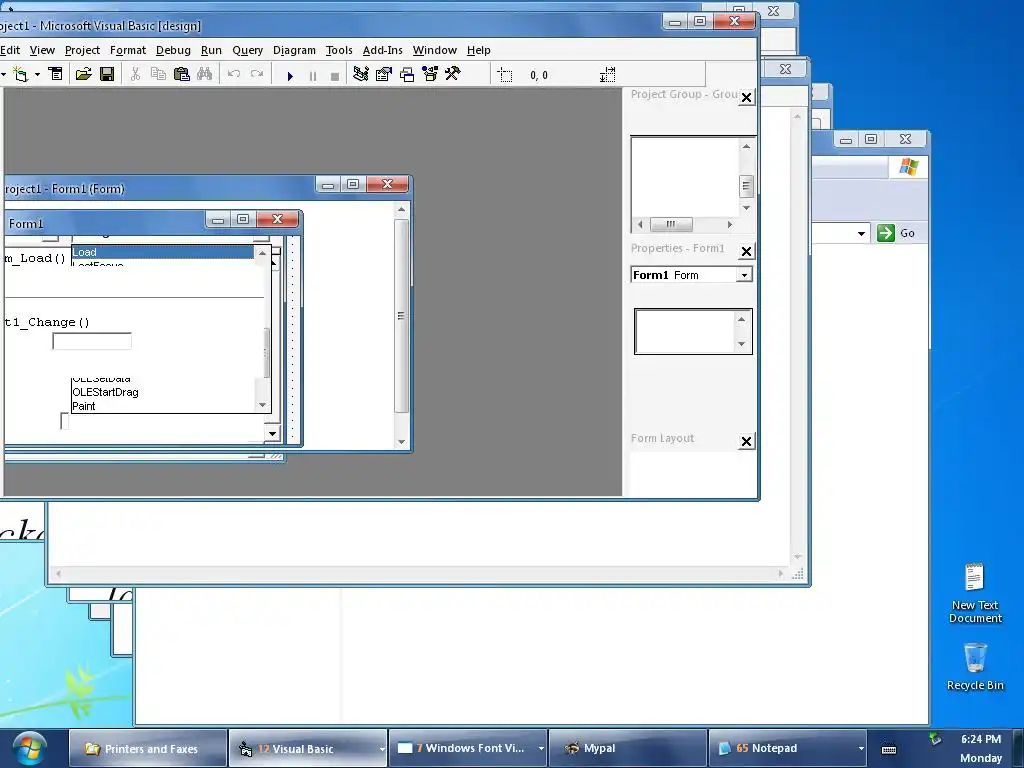Click the Open Project folder icon
The height and width of the screenshot is (768, 1024).
point(84,74)
